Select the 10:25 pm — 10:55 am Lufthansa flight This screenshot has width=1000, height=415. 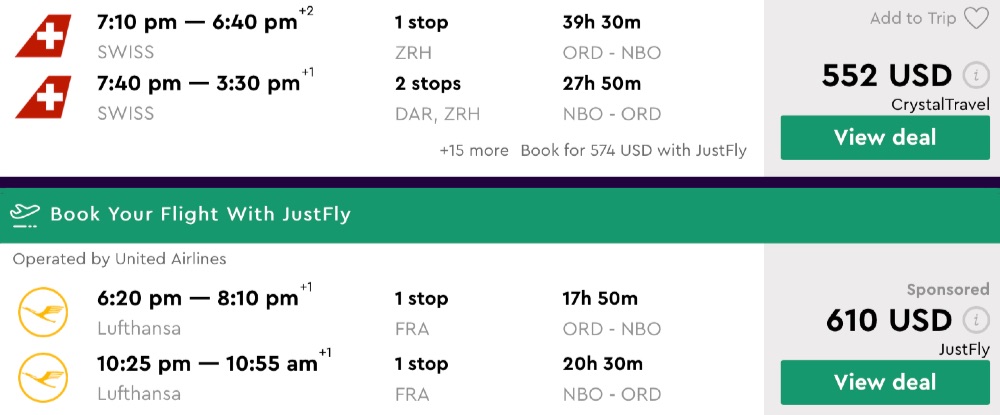coord(207,364)
